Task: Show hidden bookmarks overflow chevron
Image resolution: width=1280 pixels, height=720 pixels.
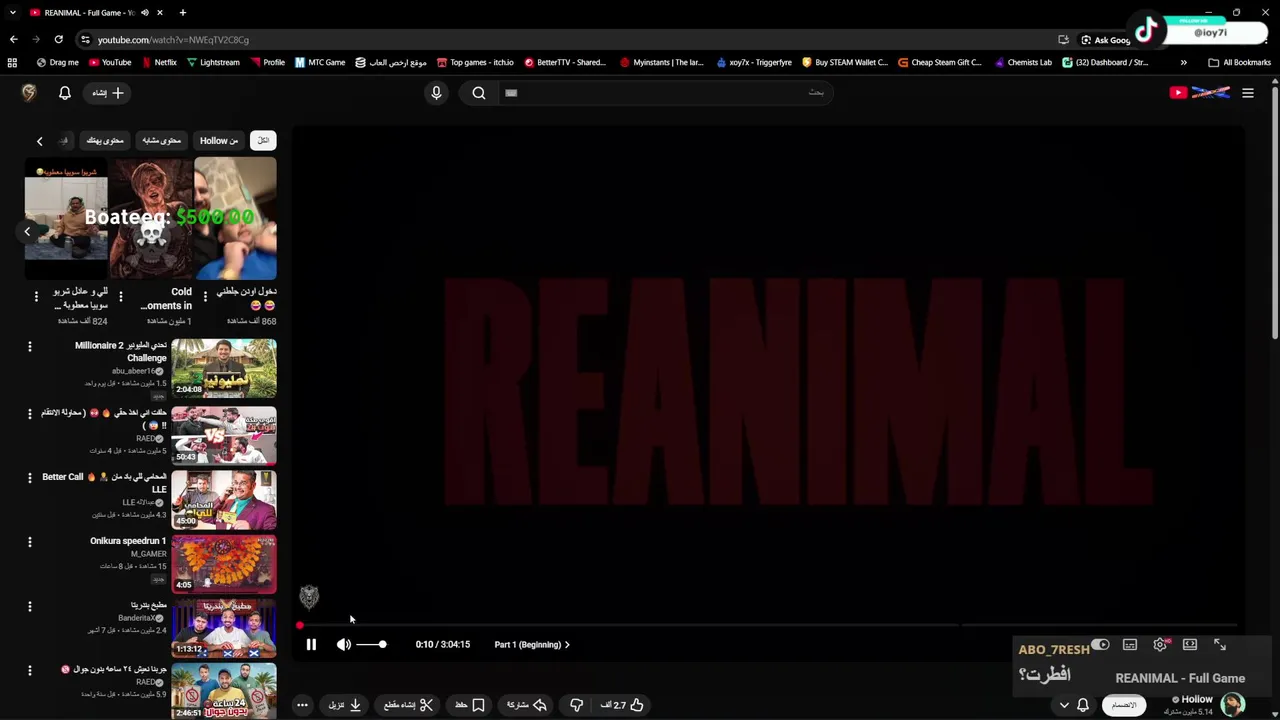Action: 1183,62
